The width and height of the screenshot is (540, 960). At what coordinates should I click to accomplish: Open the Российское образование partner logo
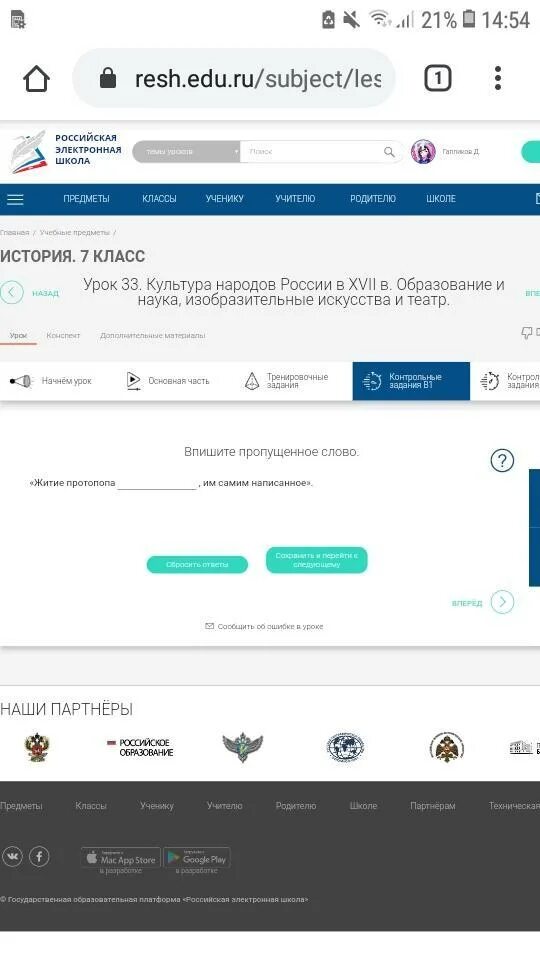pyautogui.click(x=140, y=748)
